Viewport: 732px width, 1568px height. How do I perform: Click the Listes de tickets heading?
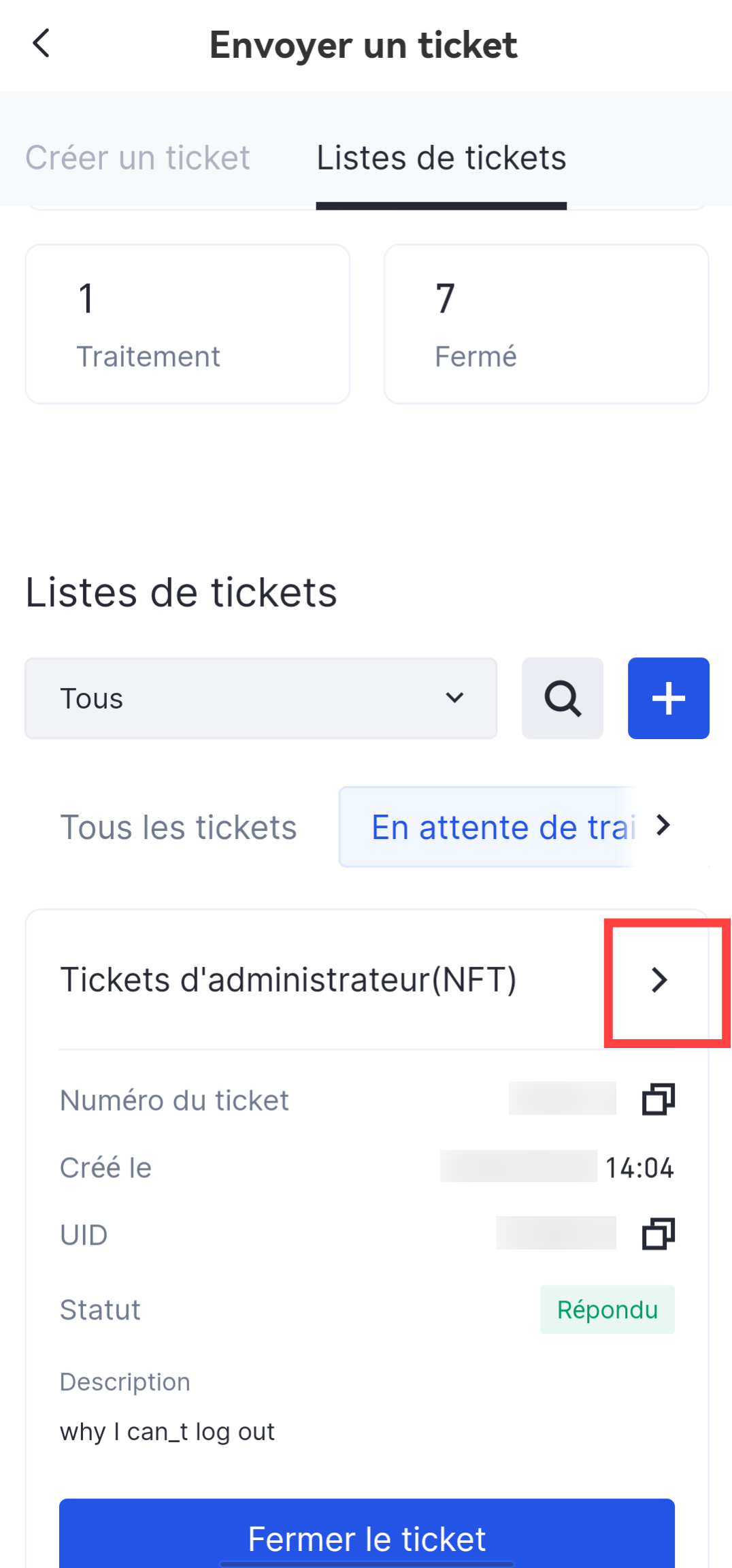181,592
